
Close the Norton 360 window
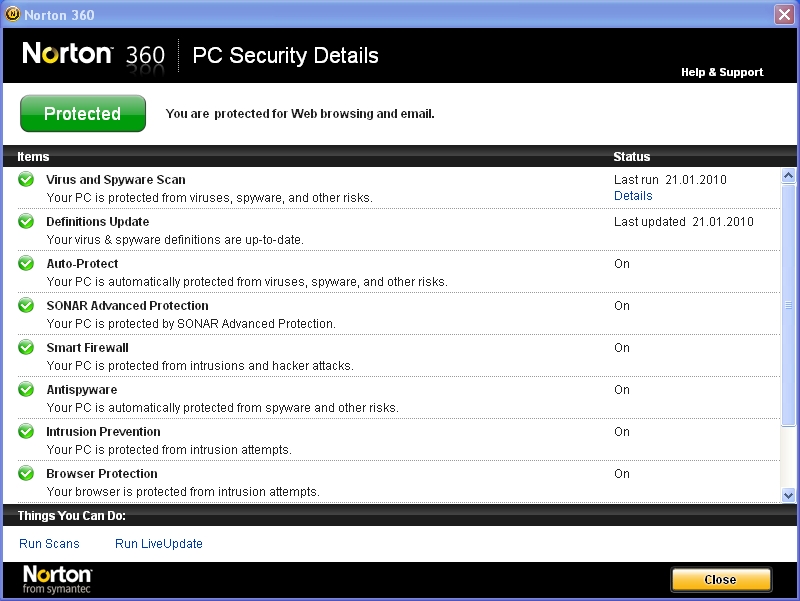tap(784, 14)
